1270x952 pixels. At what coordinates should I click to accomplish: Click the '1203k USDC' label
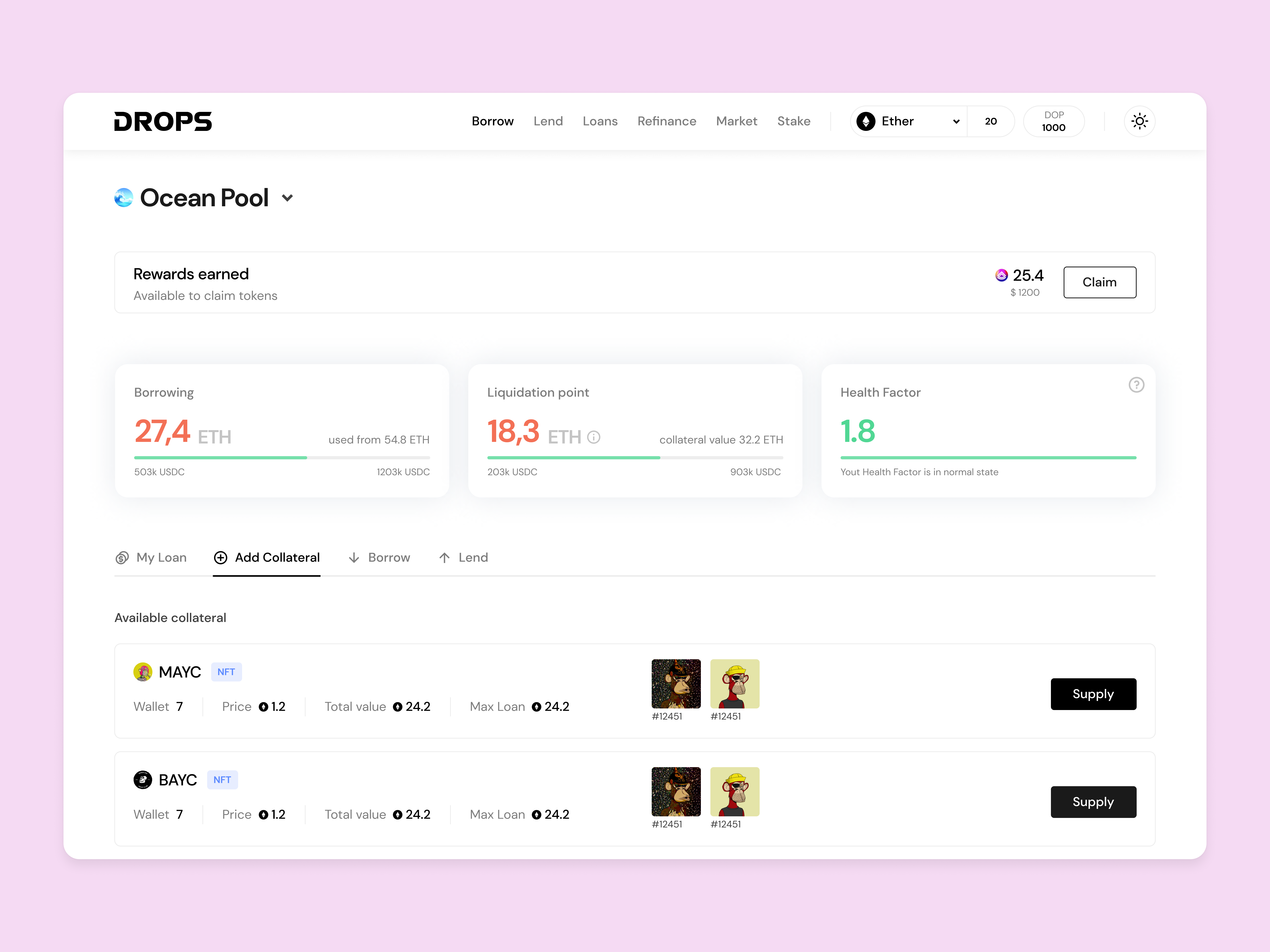(x=403, y=472)
